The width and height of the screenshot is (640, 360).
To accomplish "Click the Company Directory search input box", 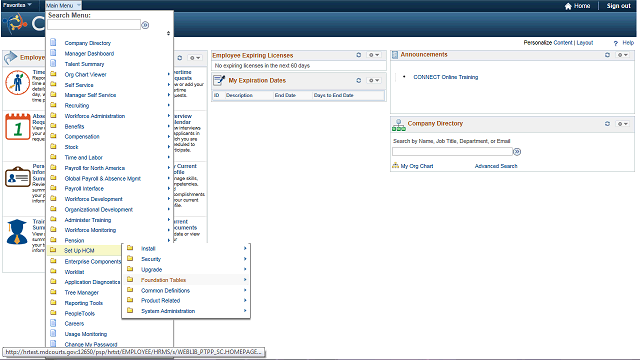I will [x=452, y=151].
